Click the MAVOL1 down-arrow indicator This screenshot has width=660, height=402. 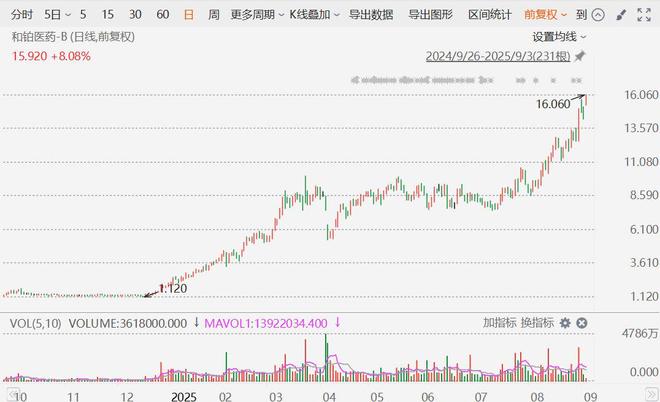pyautogui.click(x=338, y=323)
